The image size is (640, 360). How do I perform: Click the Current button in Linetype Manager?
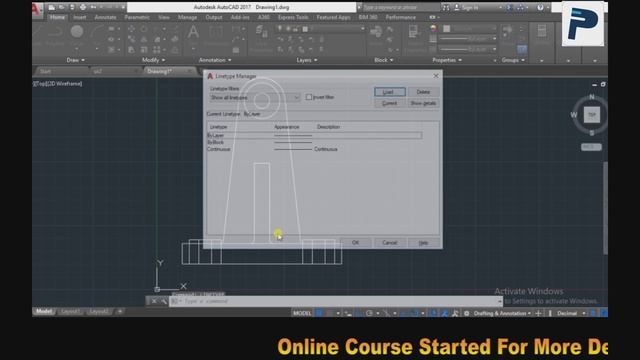(390, 103)
